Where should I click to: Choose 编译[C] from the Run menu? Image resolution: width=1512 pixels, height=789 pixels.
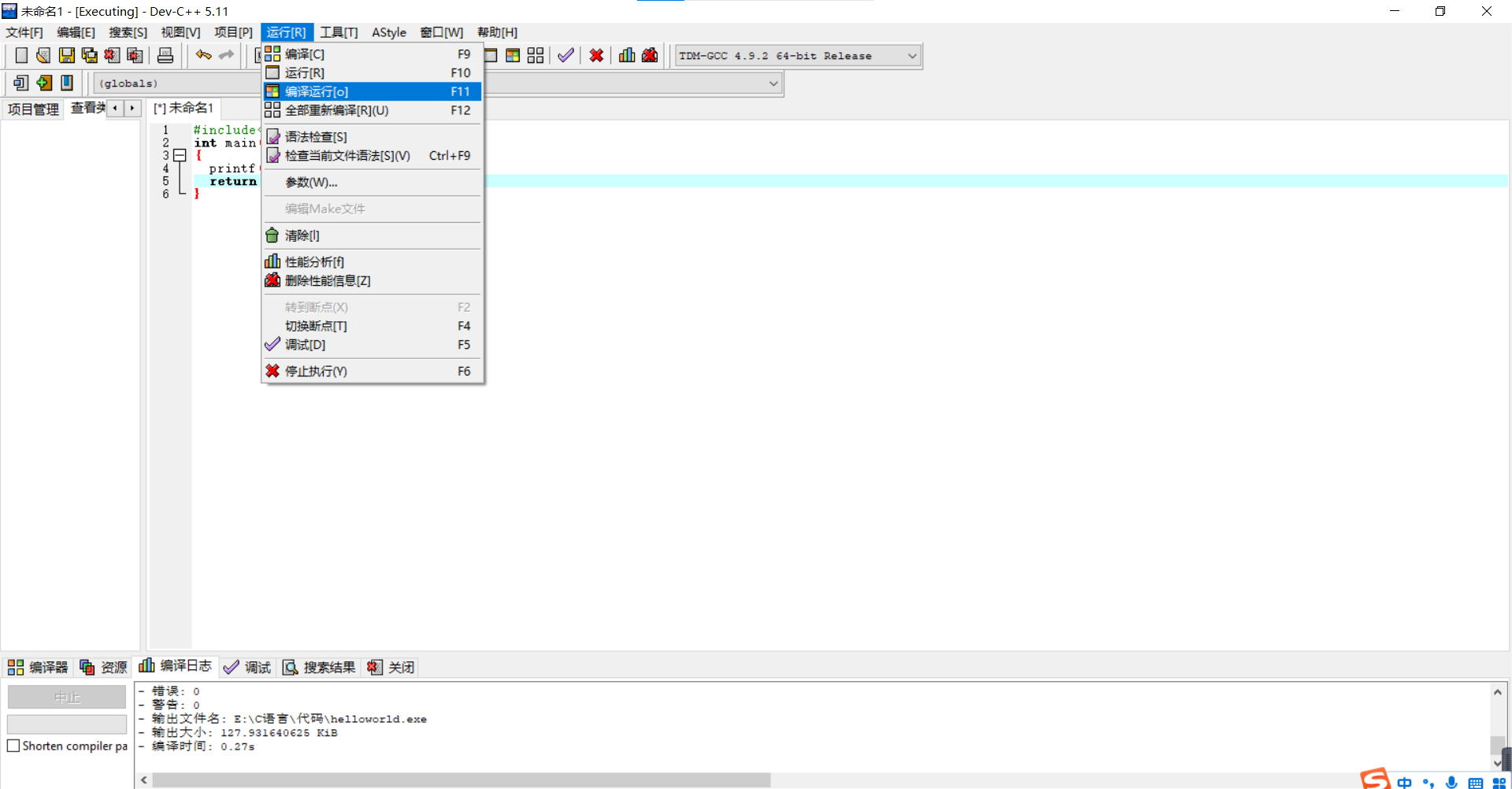(x=372, y=54)
